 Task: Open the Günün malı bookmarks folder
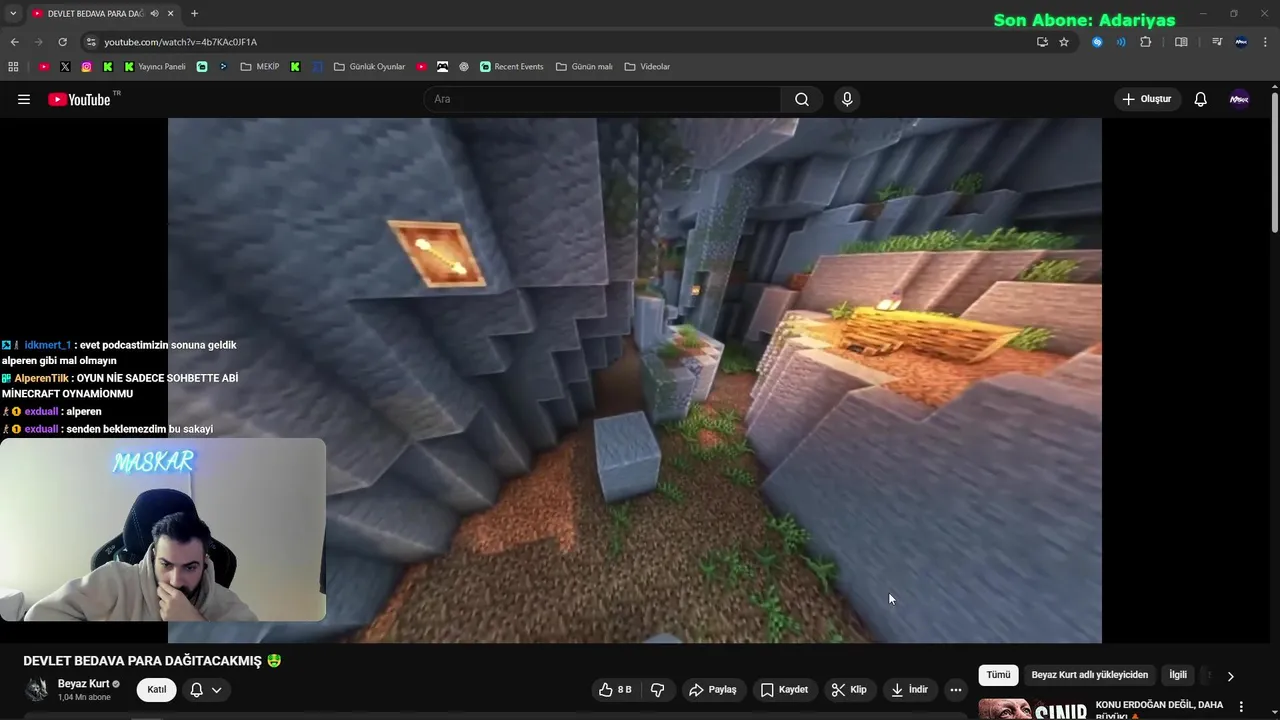tap(584, 66)
